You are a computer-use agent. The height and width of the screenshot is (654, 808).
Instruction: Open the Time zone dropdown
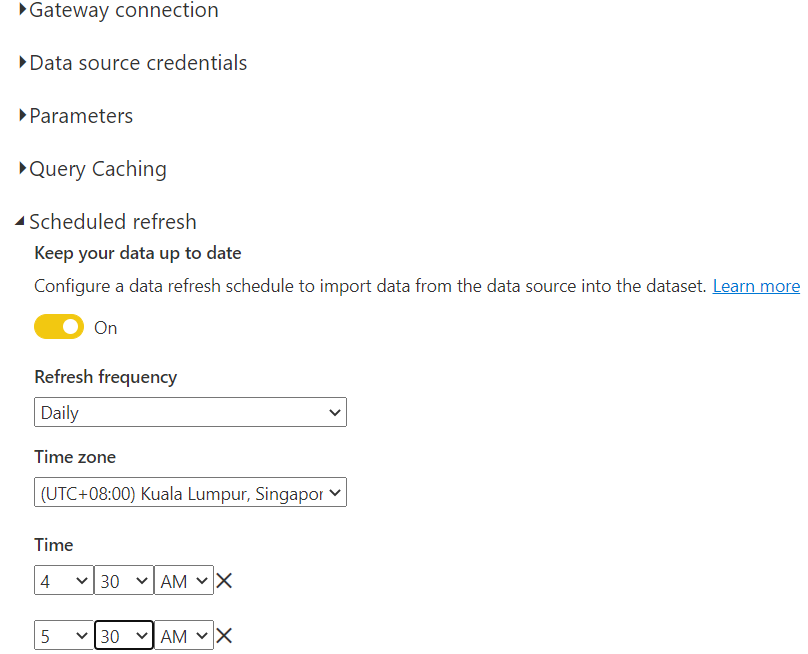[190, 493]
